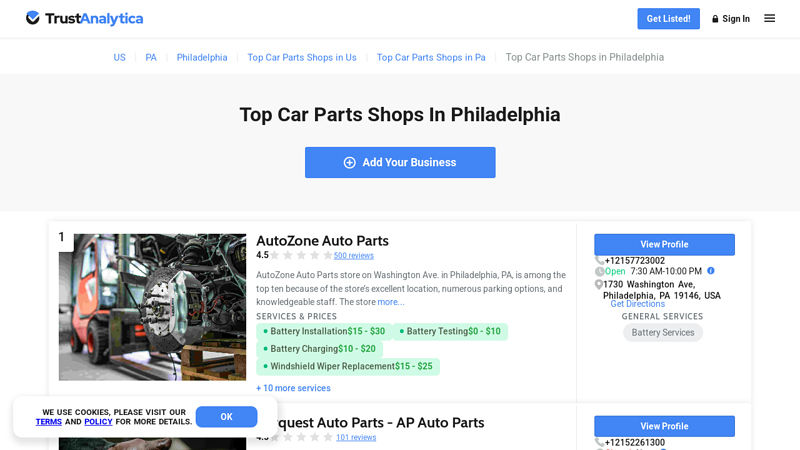The height and width of the screenshot is (450, 800).
Task: Open Top Car Parts Shops in Us
Action: click(302, 57)
